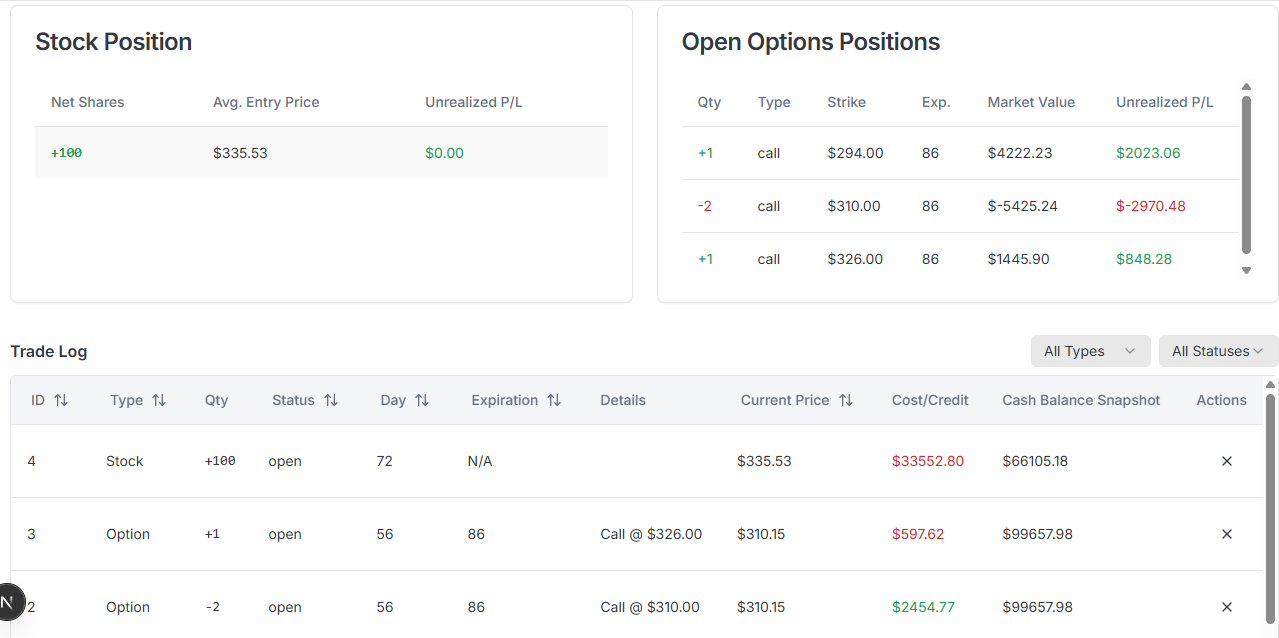The image size is (1279, 638).
Task: Select the -2 call $310.00 position row
Action: tap(960, 206)
